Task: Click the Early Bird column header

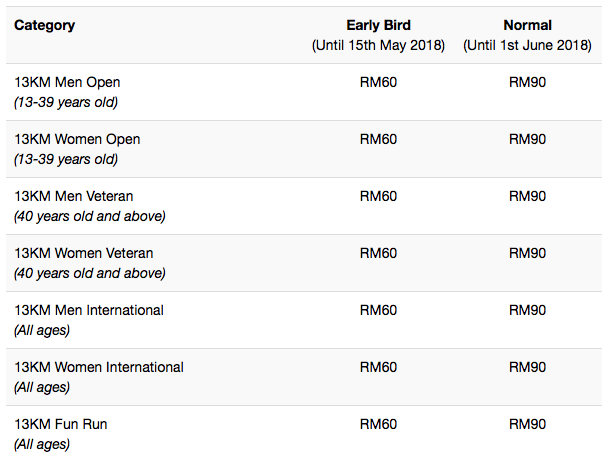Action: pyautogui.click(x=378, y=25)
